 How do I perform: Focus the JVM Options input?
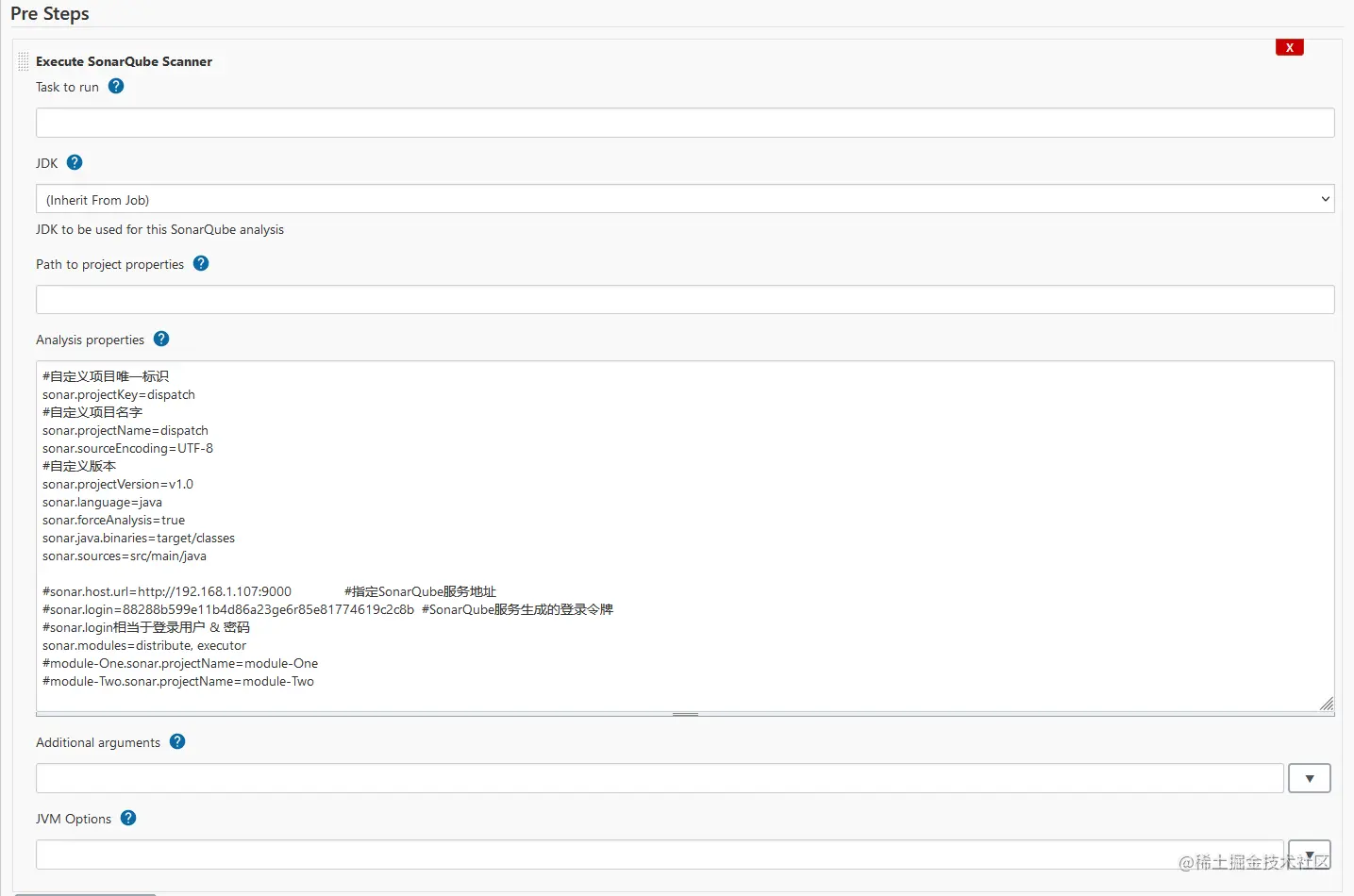coord(660,855)
